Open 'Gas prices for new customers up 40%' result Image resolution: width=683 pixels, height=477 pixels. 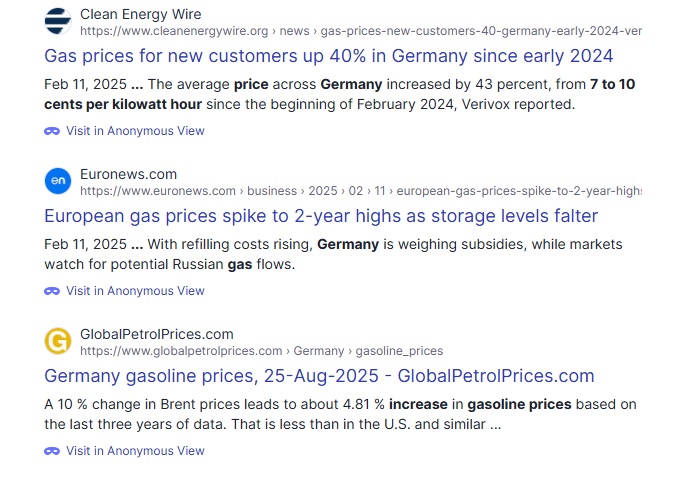click(x=329, y=56)
